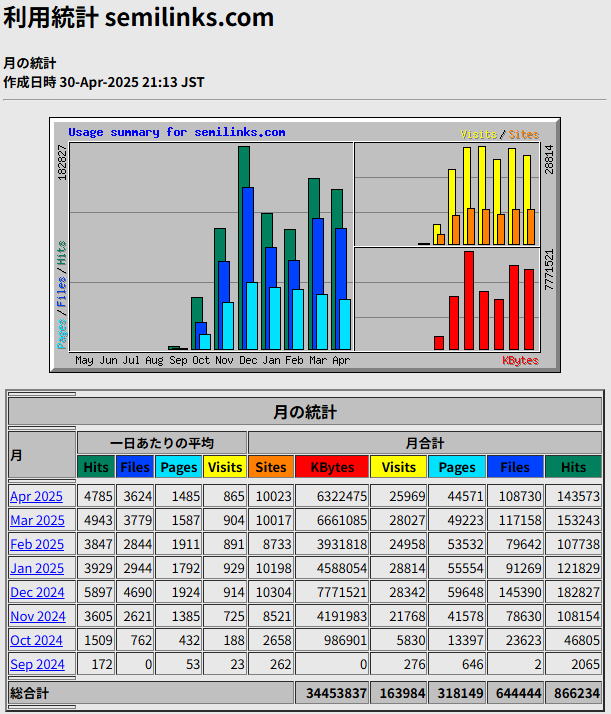The width and height of the screenshot is (611, 714).
Task: Open the Dec 2024 monthly report
Action: (37, 592)
